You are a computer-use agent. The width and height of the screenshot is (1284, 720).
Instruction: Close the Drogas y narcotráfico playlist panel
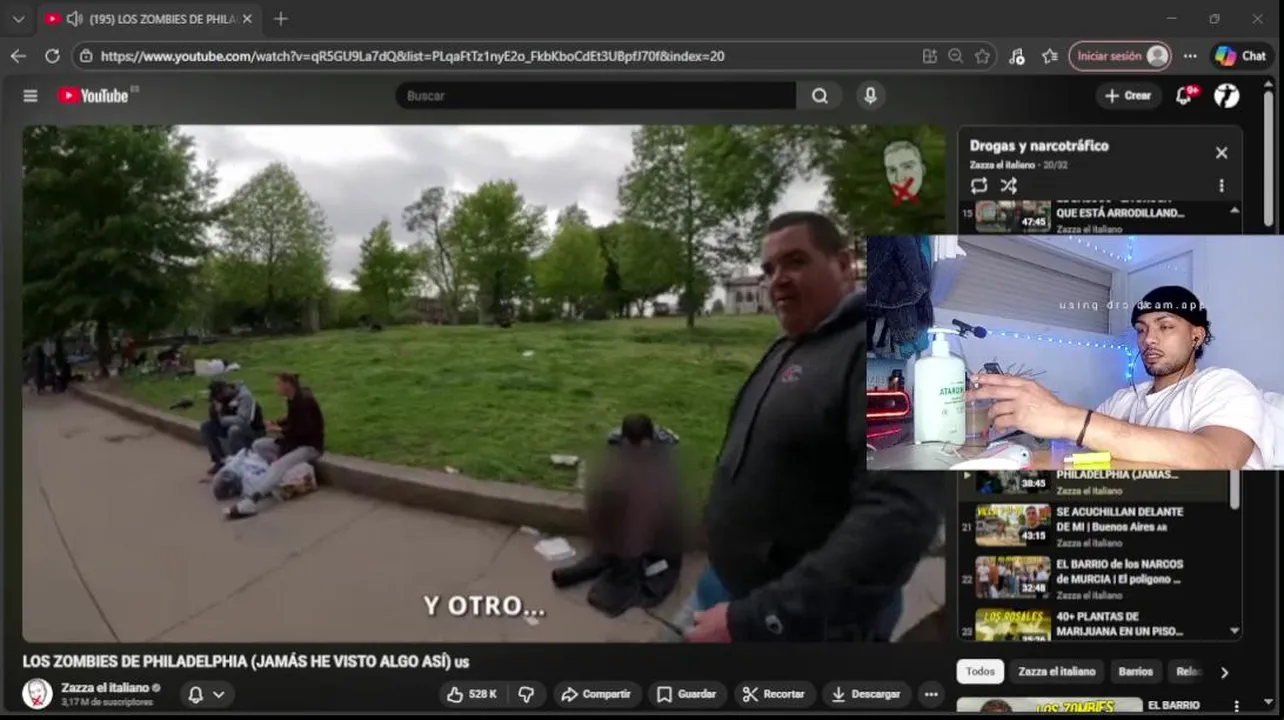click(1221, 153)
